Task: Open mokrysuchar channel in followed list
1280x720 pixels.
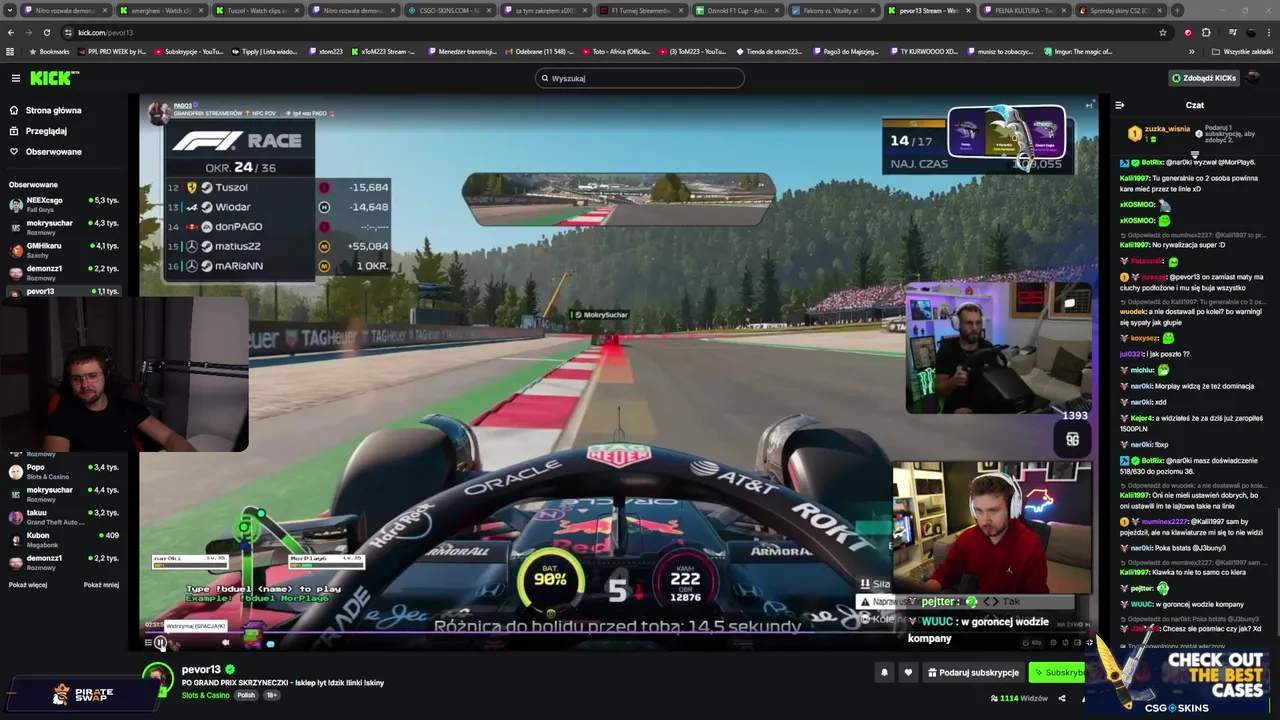Action: [63, 227]
